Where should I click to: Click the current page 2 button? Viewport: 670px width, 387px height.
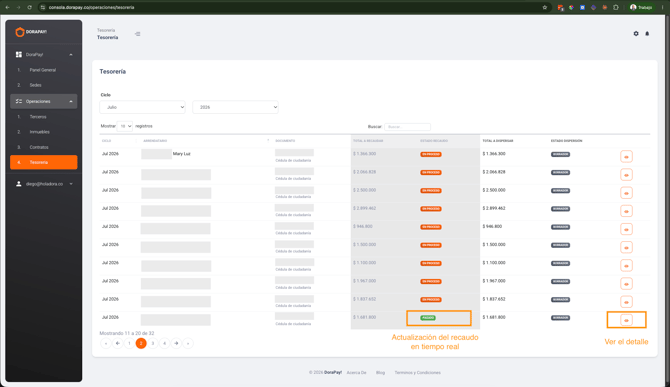[141, 343]
